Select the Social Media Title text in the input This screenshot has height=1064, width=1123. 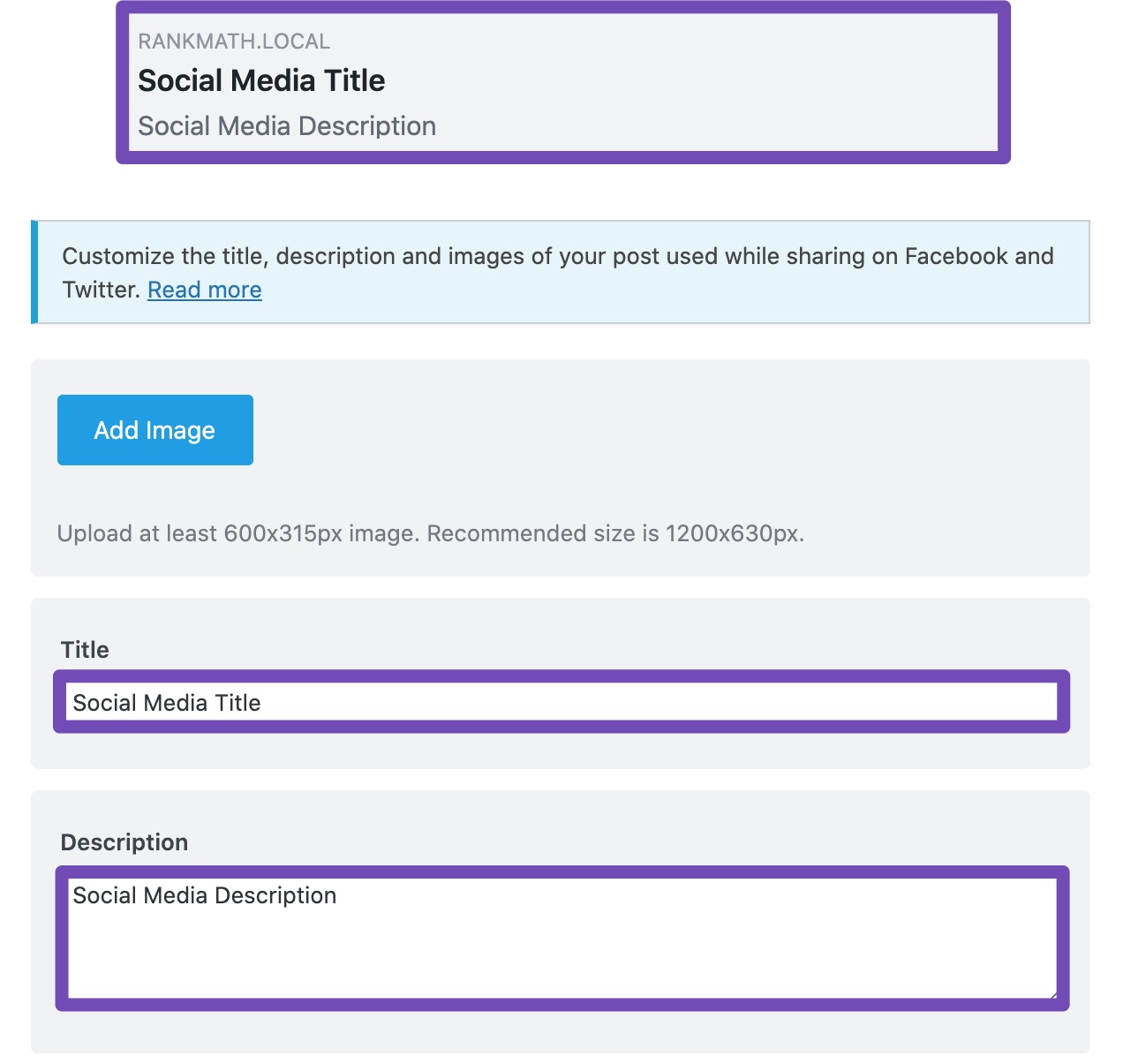[168, 703]
